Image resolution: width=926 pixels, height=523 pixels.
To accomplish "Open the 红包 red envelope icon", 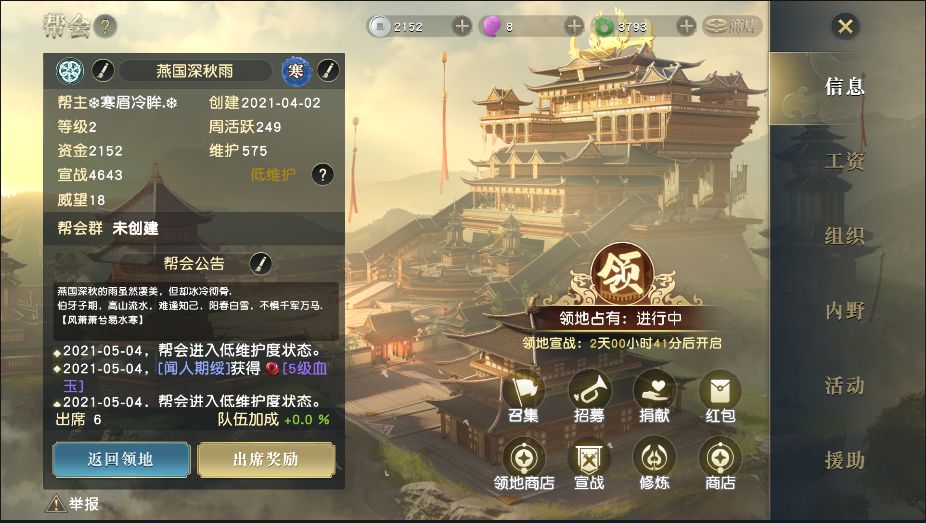I will point(720,391).
